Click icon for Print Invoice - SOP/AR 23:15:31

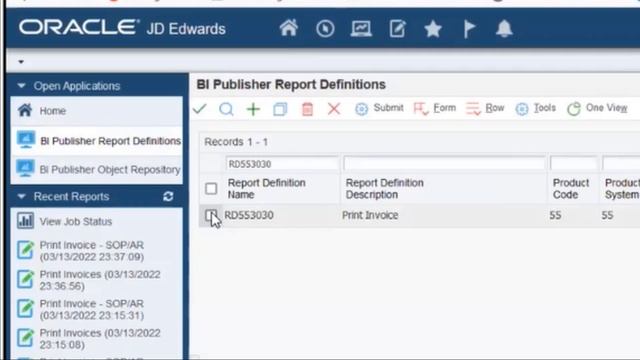tap(25, 309)
